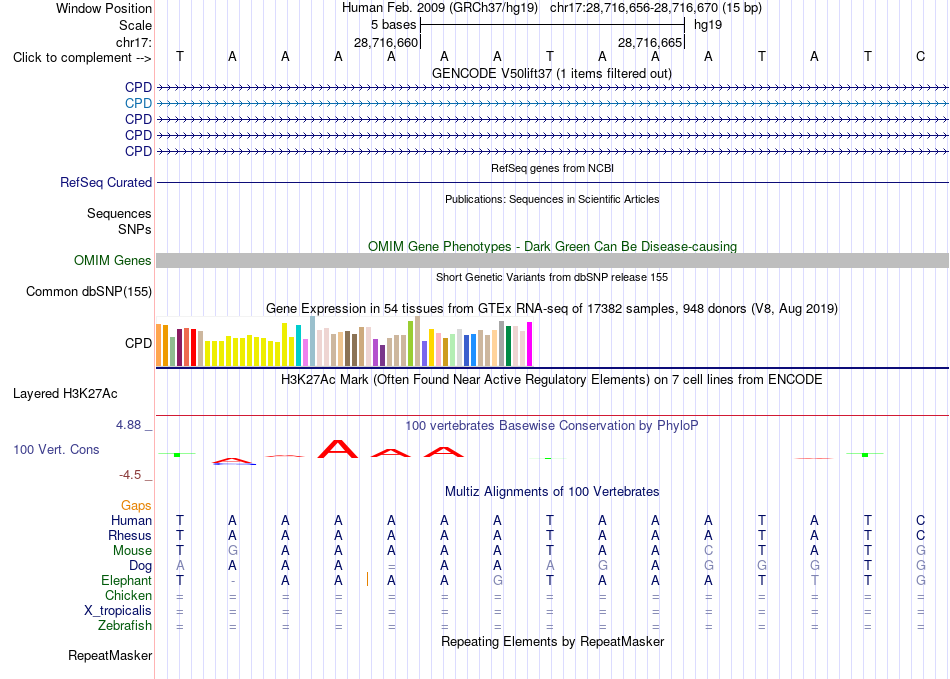Image resolution: width=950 pixels, height=679 pixels.
Task: Open Short Genetic Variants from dbSNP title
Action: pyautogui.click(x=552, y=277)
